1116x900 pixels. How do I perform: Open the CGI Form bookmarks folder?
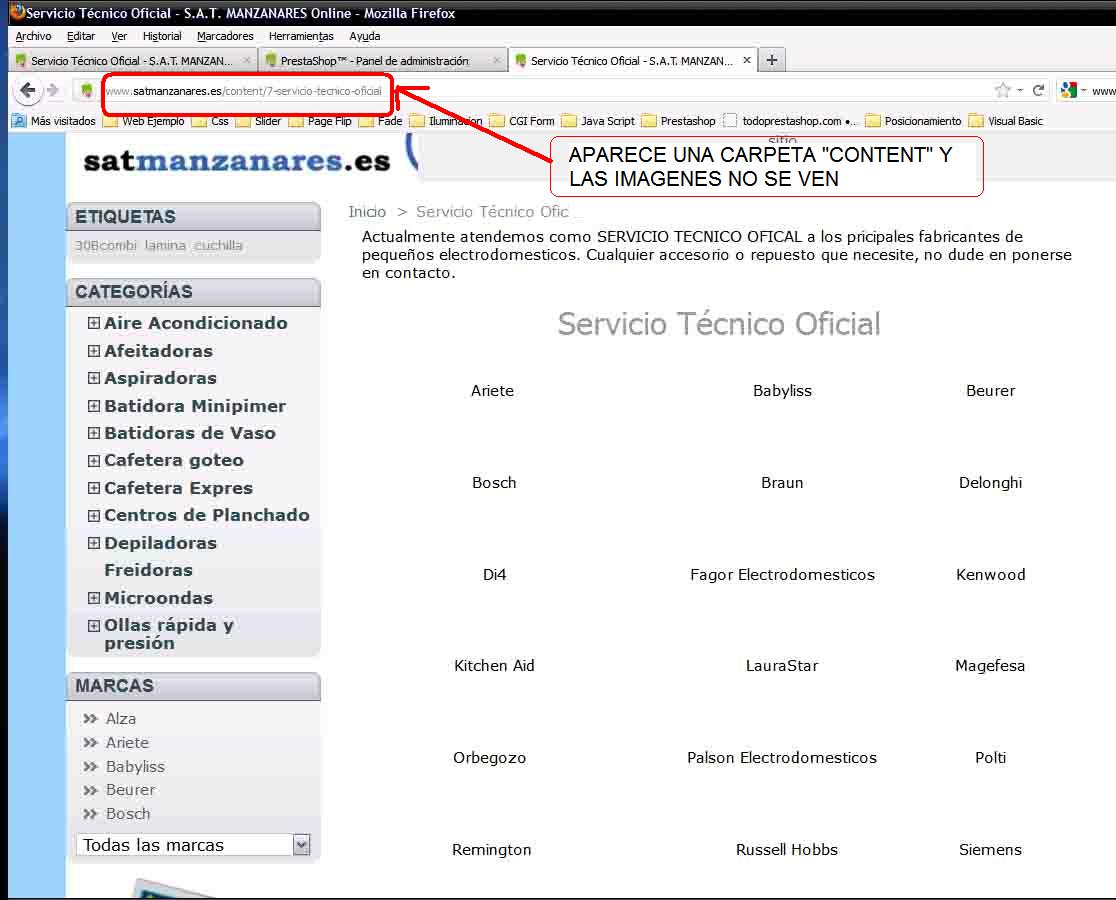[522, 121]
